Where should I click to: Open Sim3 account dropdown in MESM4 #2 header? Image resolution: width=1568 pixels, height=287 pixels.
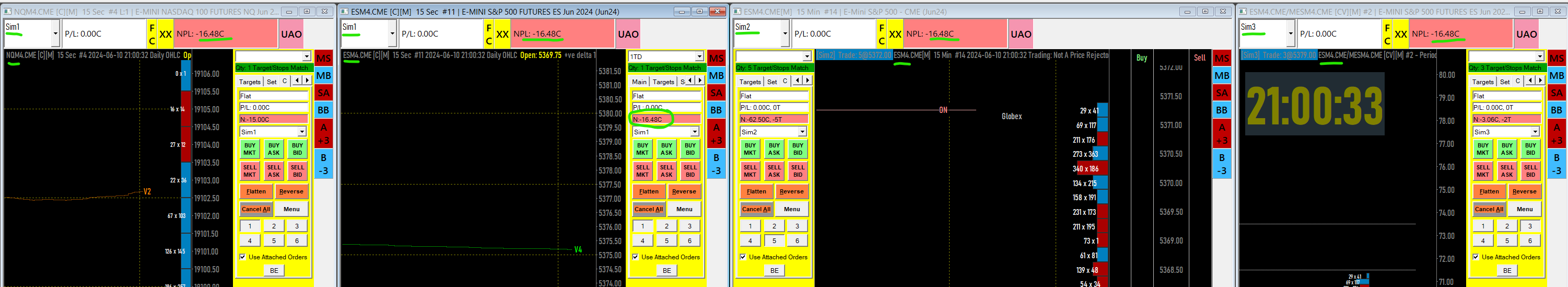(1291, 34)
